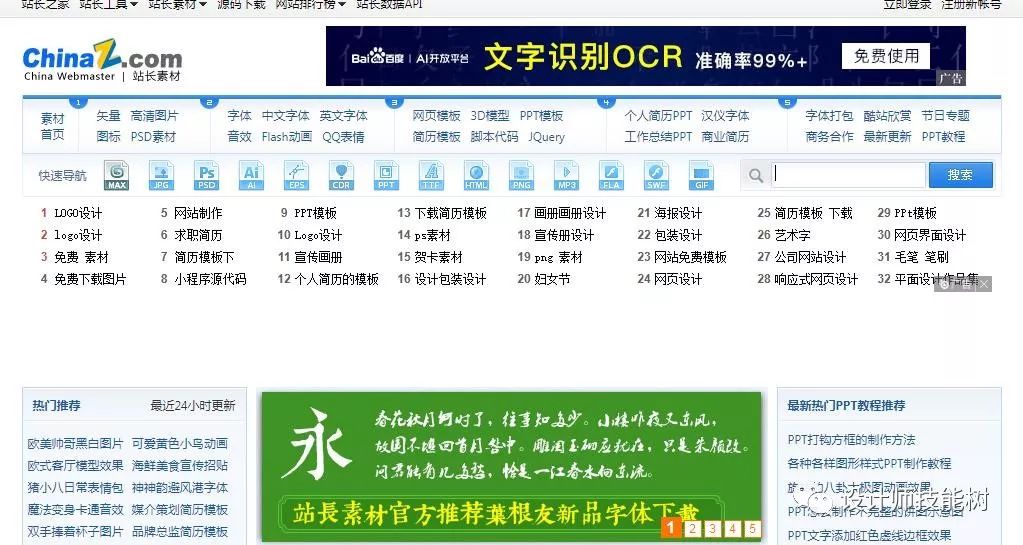Open the green calligraphy font banner
Screen dimensions: 1023x545
coord(512,466)
